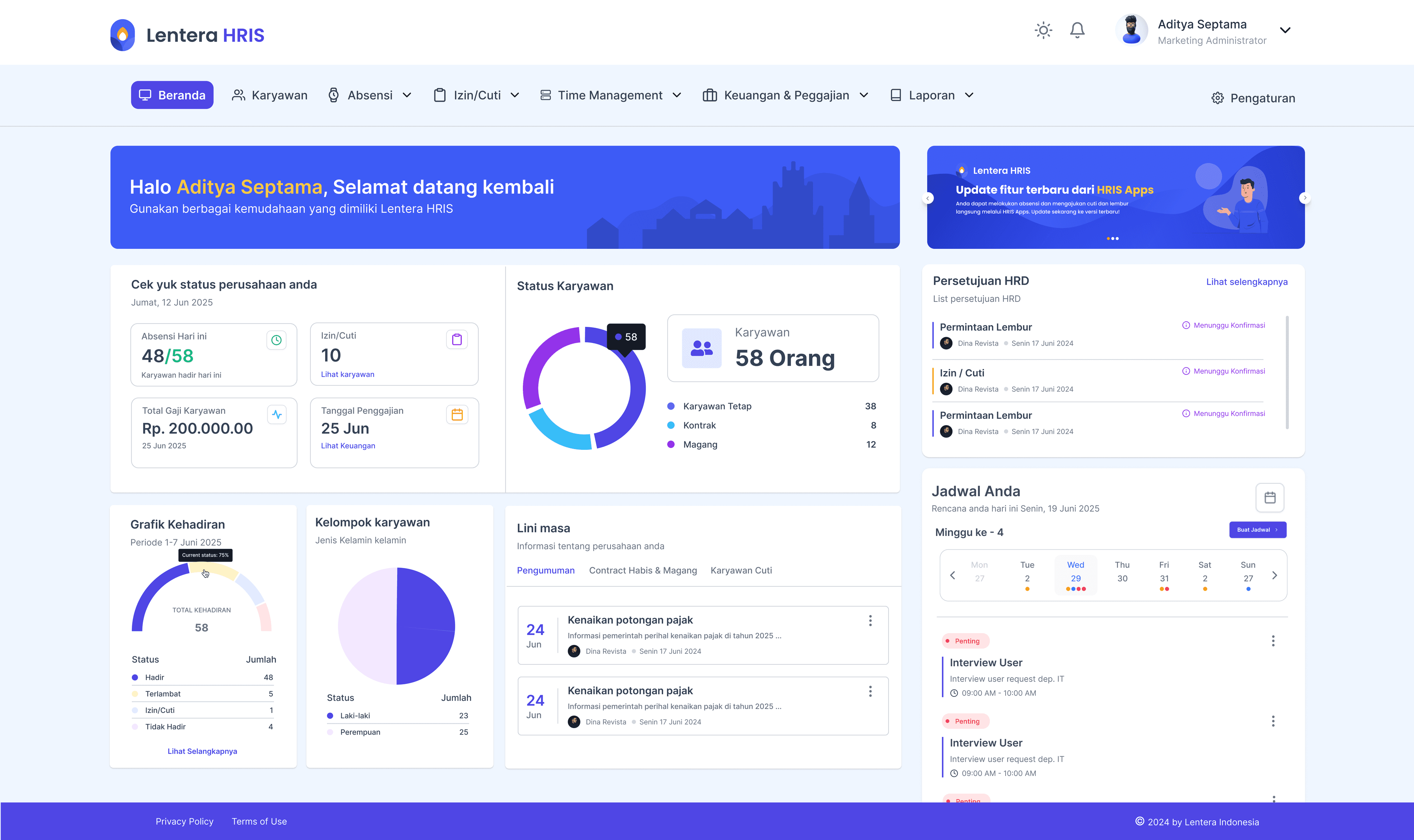Screen dimensions: 1414x840
Task: Open notifications bell icon
Action: point(1077,30)
